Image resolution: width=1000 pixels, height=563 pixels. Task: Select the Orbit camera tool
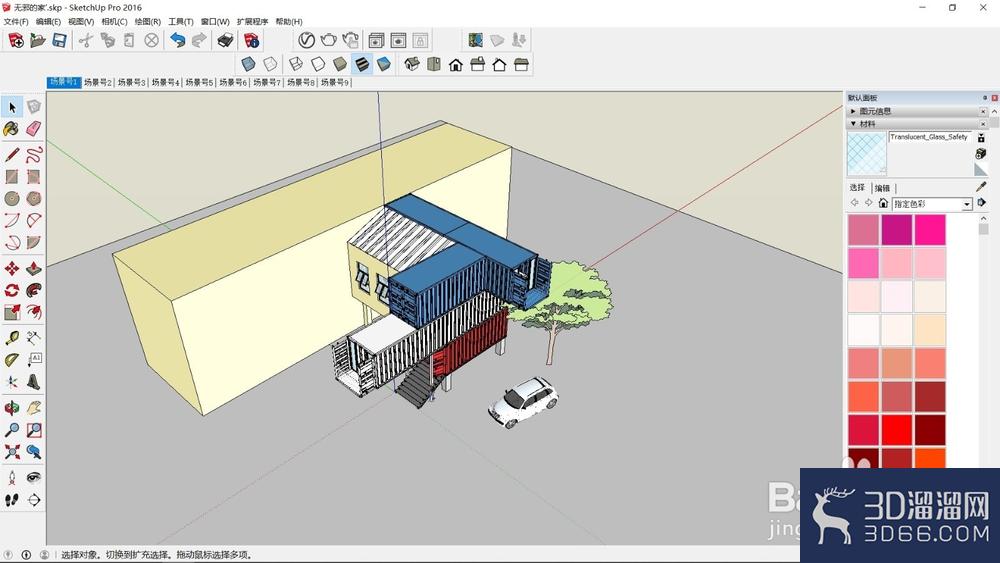11,407
